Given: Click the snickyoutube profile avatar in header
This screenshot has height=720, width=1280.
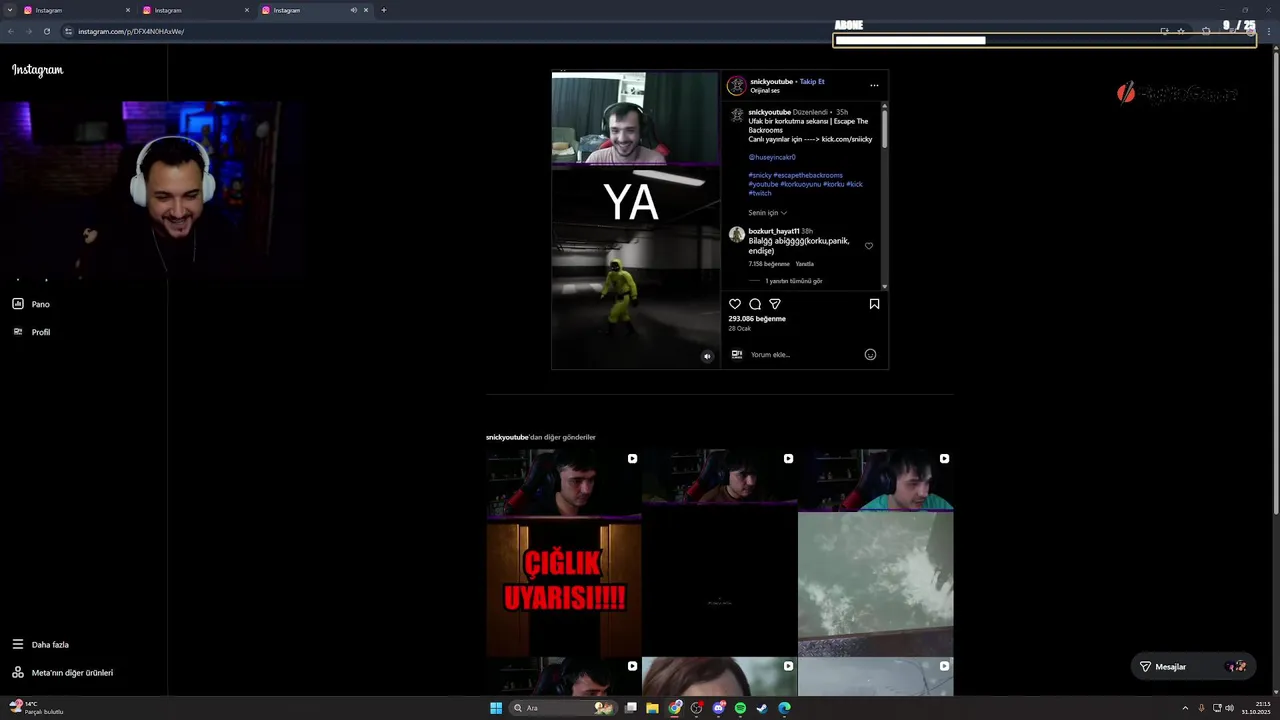Looking at the screenshot, I should point(736,85).
